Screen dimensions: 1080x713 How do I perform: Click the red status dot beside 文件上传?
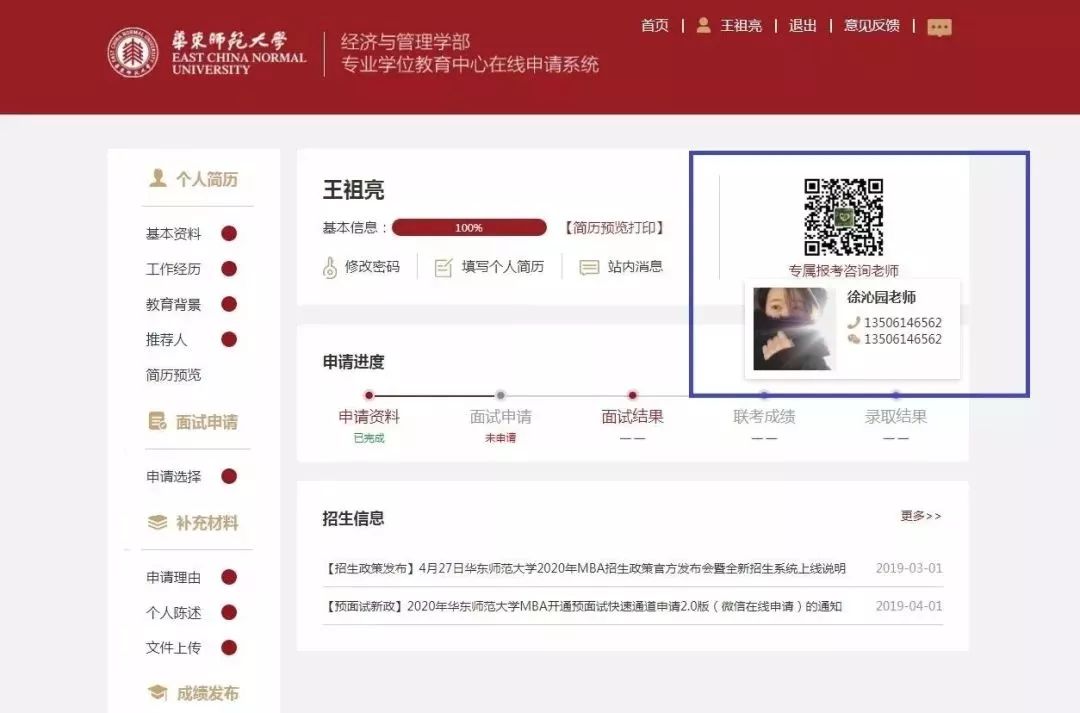tap(229, 648)
